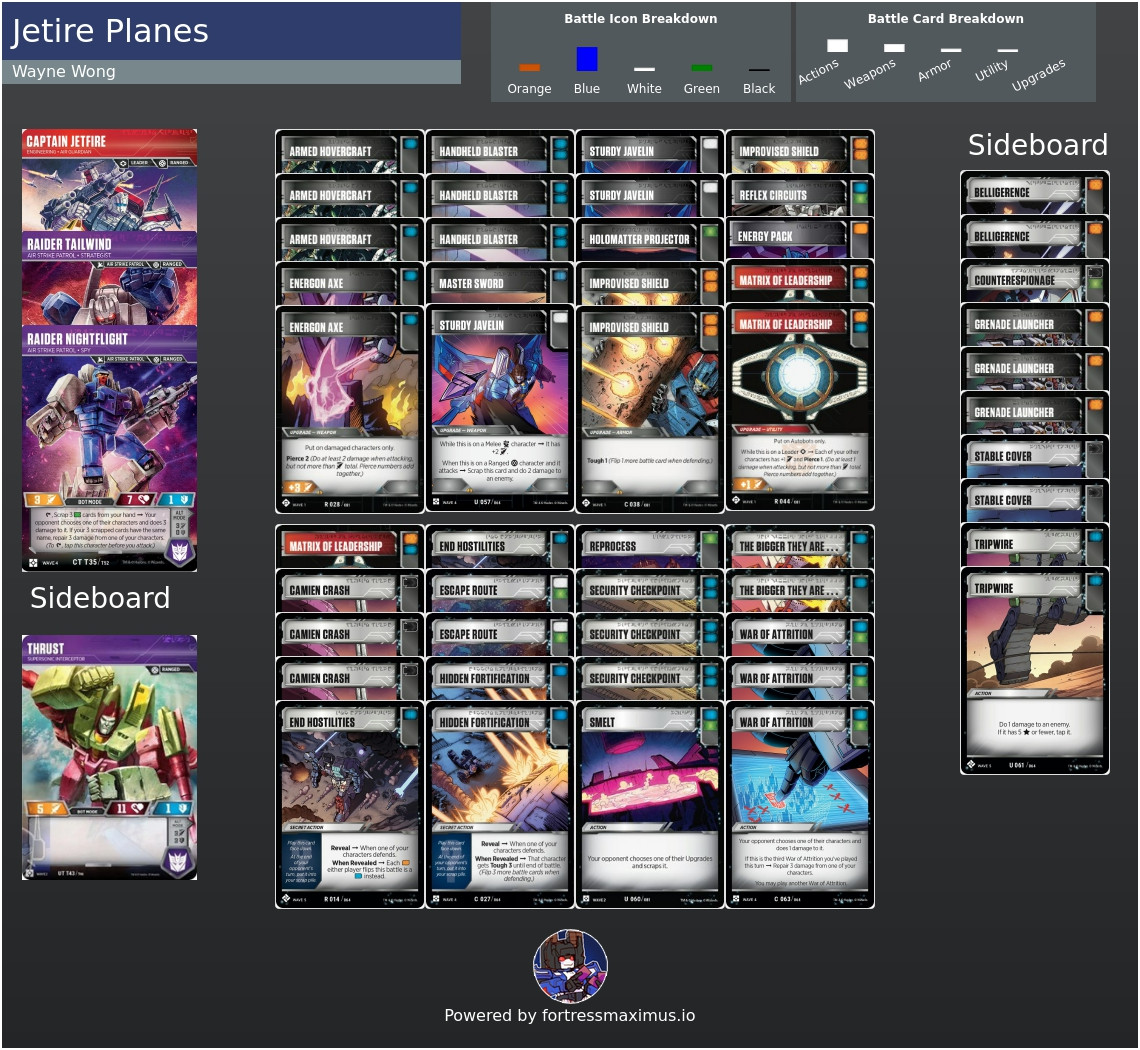Select the white bar in Battle Icon Breakdown
This screenshot has width=1140, height=1050.
[x=644, y=69]
